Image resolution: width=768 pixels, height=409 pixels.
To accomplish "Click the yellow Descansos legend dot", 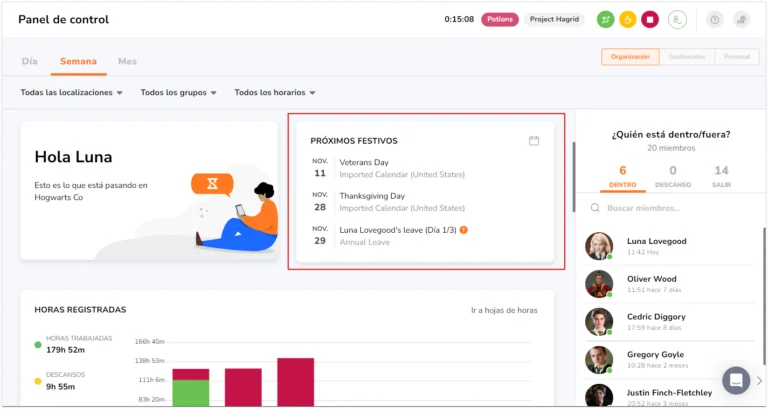I will pyautogui.click(x=38, y=381).
